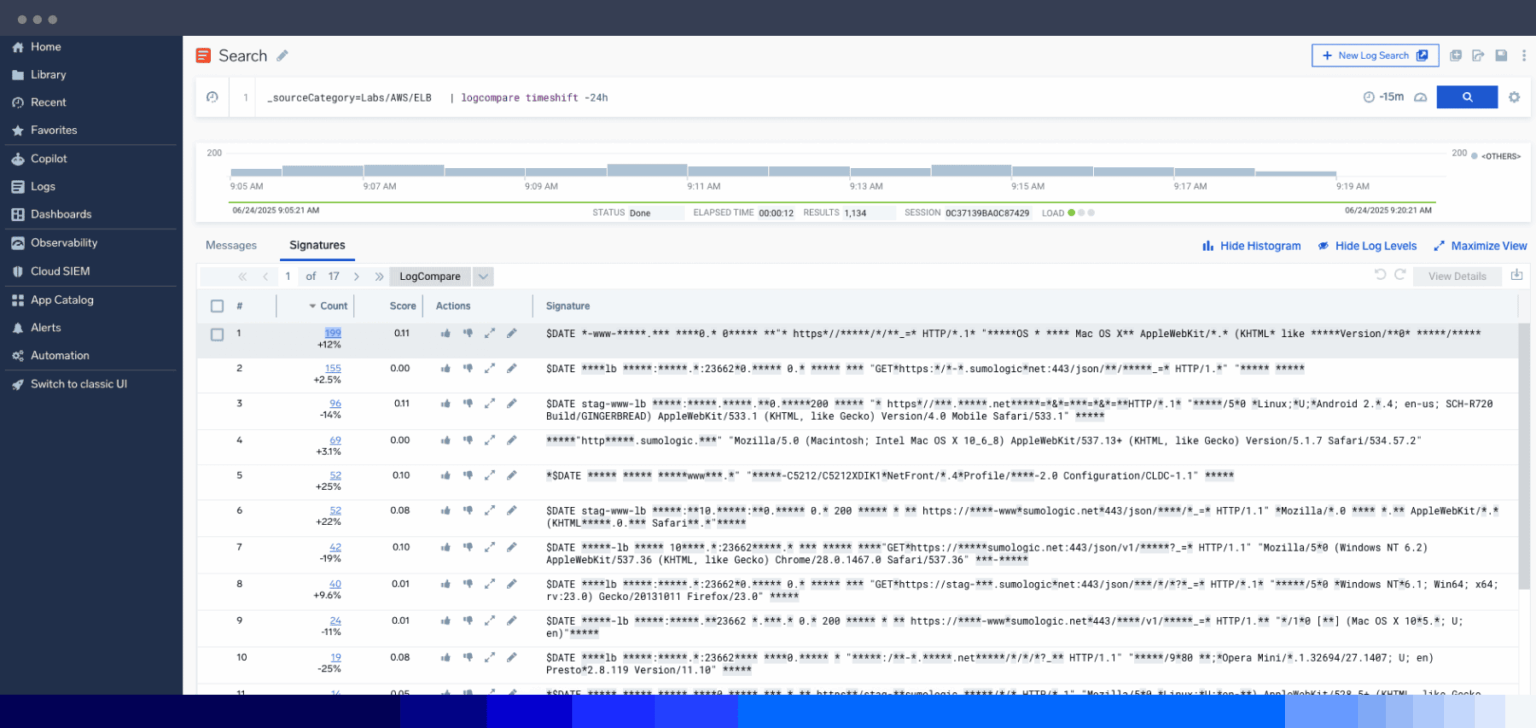Click the histogram bar near 9:11 AM
This screenshot has height=728, width=1536.
click(728, 169)
